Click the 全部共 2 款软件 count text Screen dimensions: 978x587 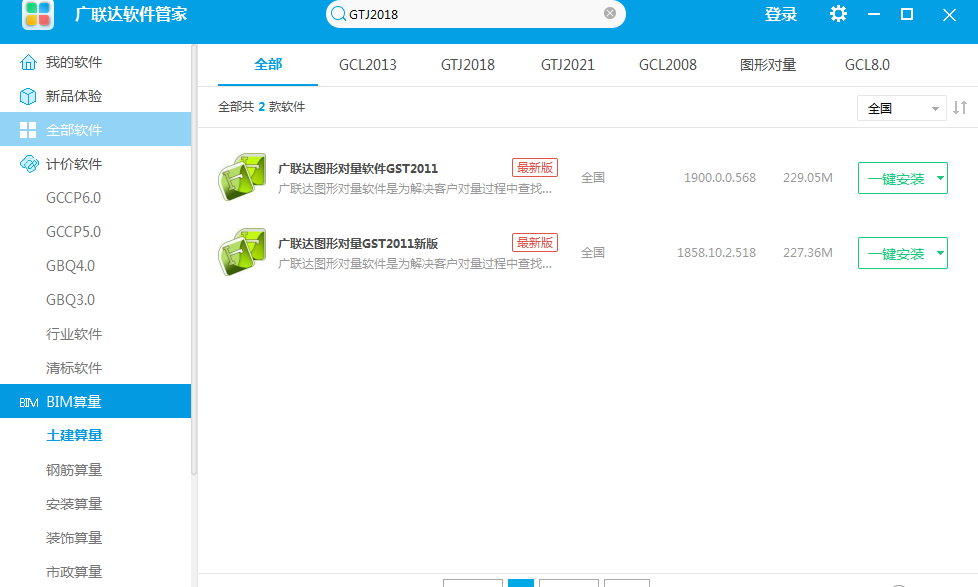261,107
